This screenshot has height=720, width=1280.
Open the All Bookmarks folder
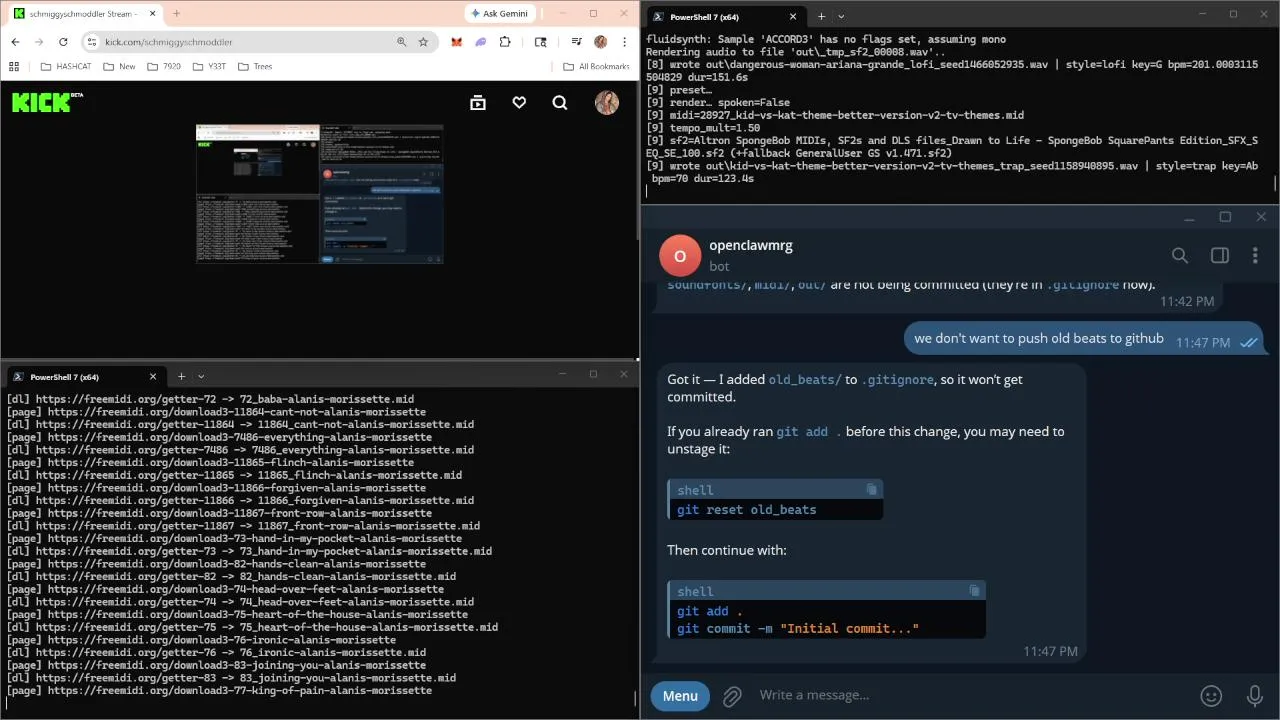596,66
